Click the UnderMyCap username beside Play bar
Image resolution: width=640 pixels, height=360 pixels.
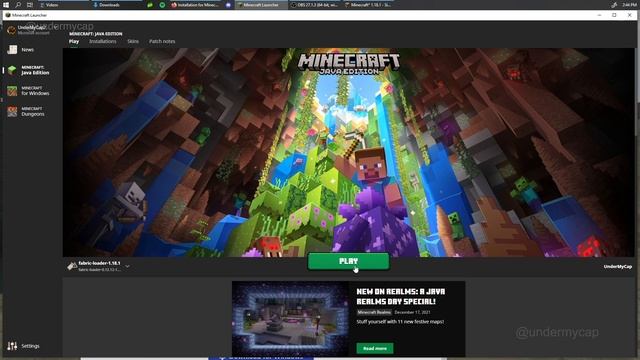(618, 267)
